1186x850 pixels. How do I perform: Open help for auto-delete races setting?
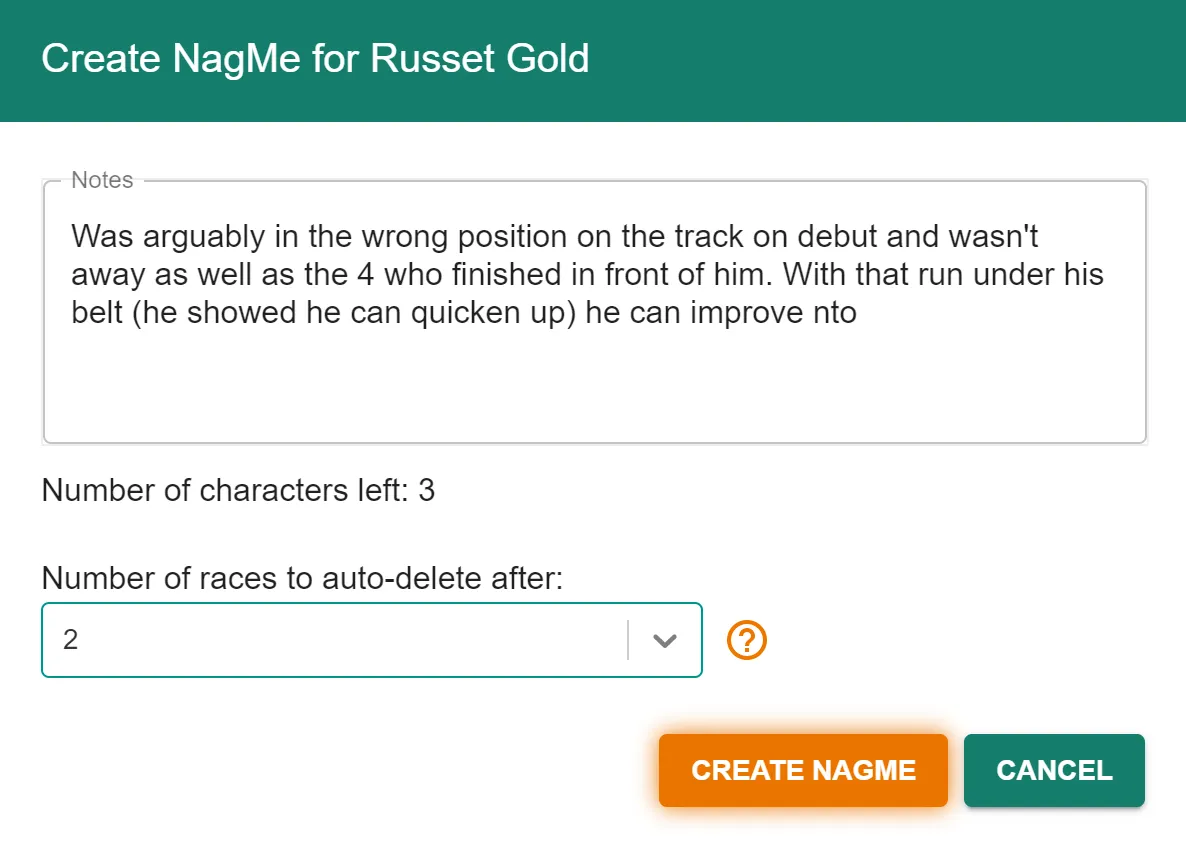tap(747, 640)
